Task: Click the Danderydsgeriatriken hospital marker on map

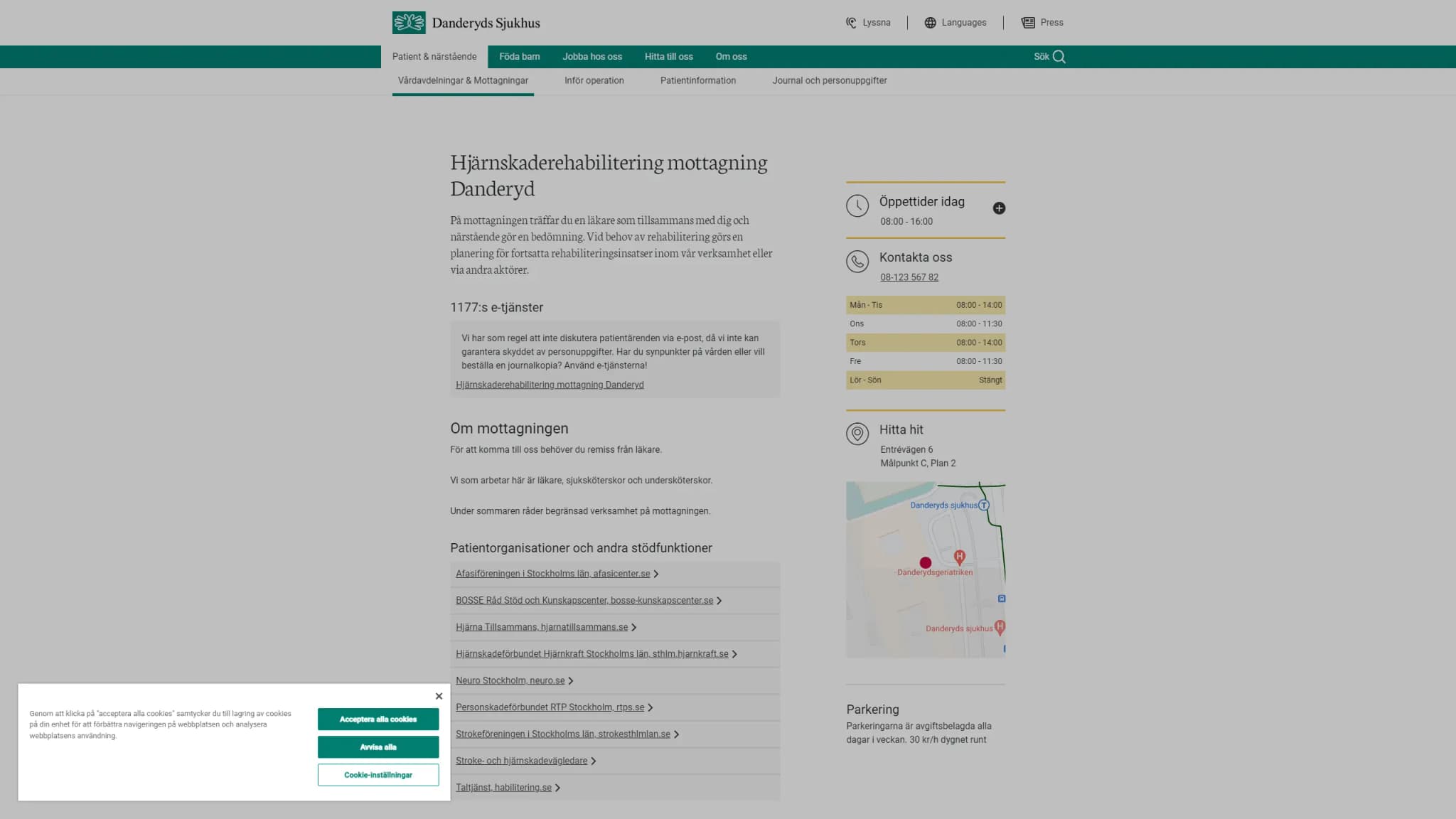Action: pos(959,557)
